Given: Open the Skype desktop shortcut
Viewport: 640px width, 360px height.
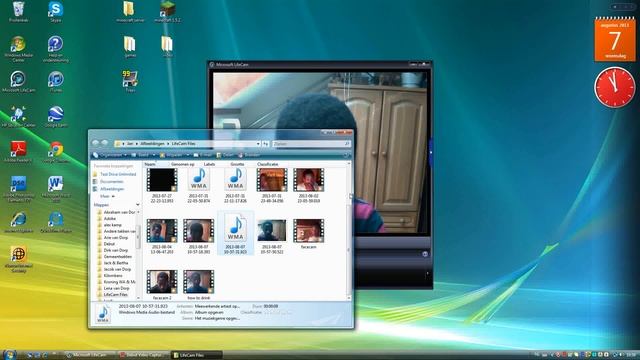Looking at the screenshot, I should [56, 11].
